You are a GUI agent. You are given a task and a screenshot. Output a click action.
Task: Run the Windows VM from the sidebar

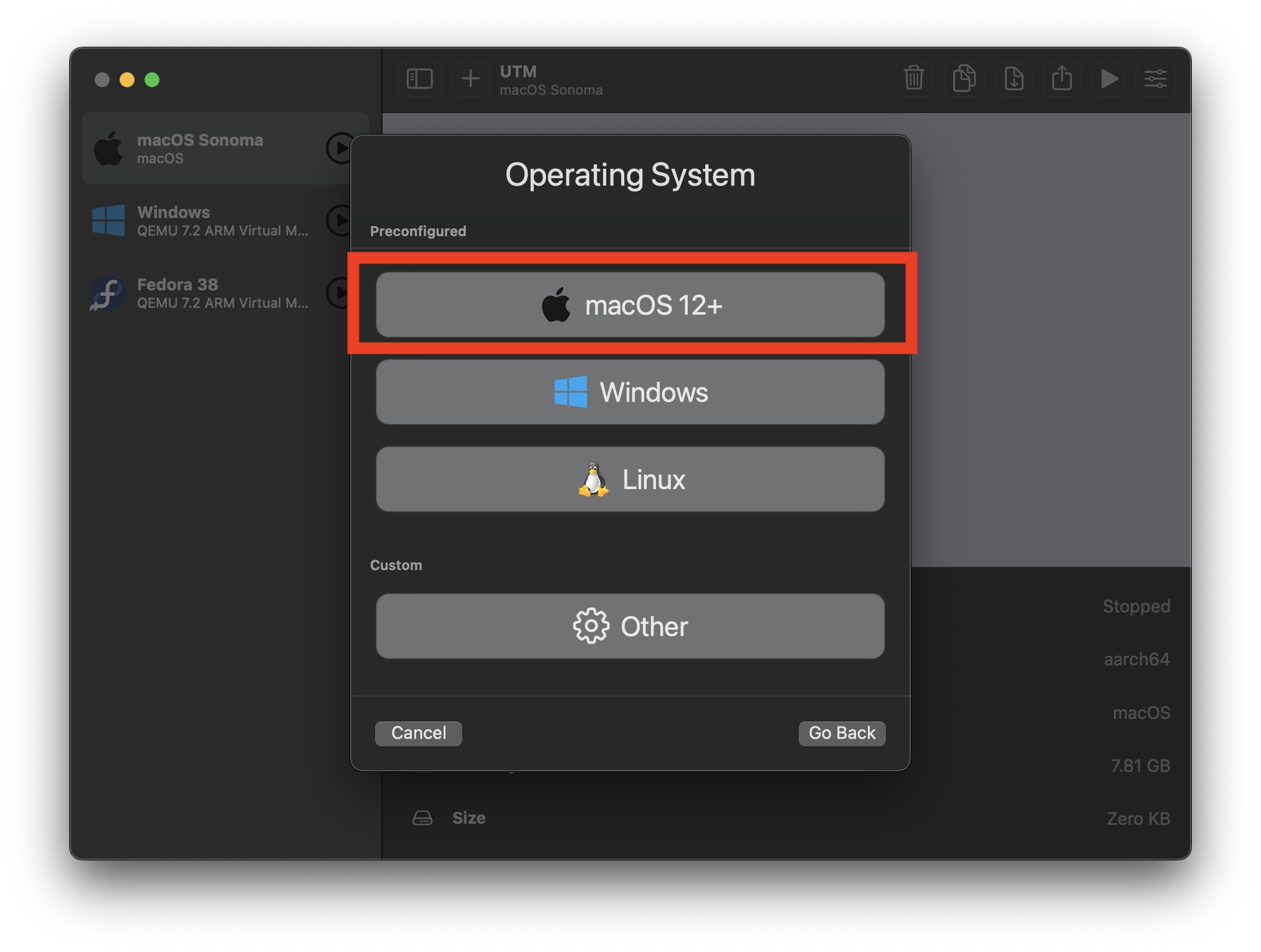click(340, 221)
